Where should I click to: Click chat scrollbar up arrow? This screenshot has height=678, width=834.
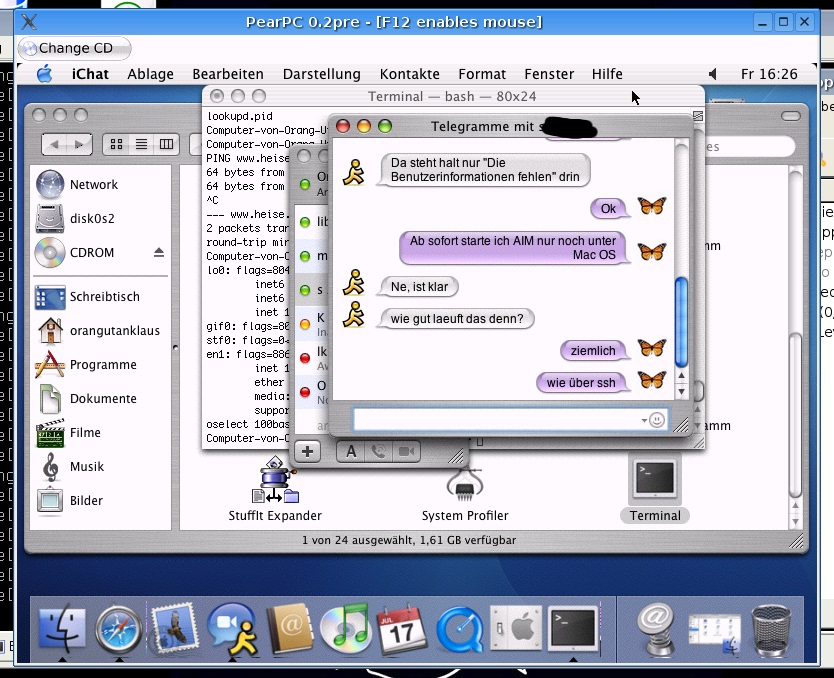[x=681, y=376]
